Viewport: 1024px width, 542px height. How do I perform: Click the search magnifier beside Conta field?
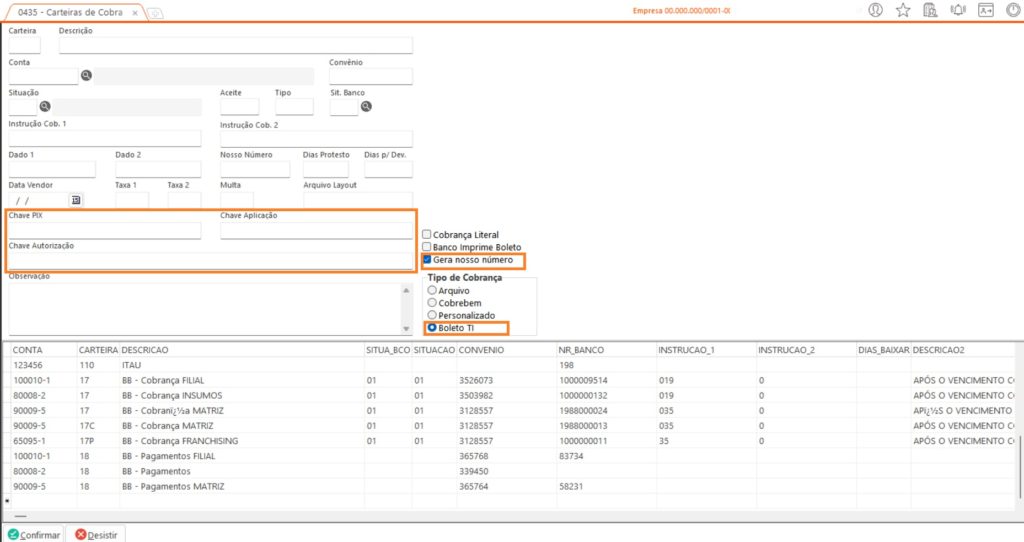click(x=86, y=76)
